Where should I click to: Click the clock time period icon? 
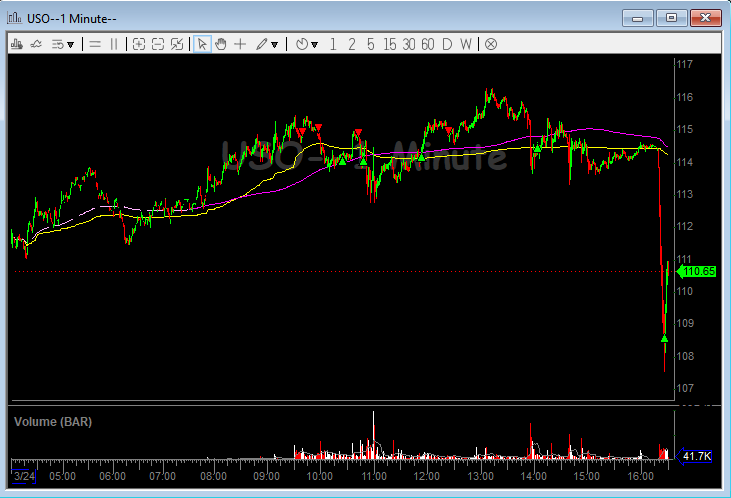pyautogui.click(x=302, y=44)
